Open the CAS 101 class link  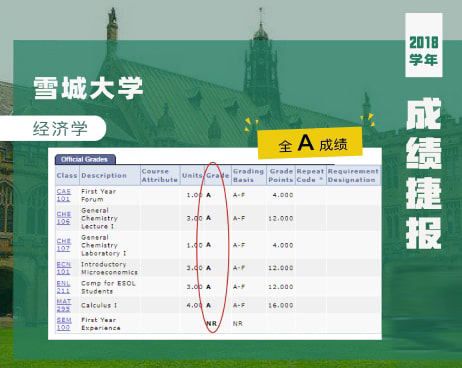coord(63,195)
